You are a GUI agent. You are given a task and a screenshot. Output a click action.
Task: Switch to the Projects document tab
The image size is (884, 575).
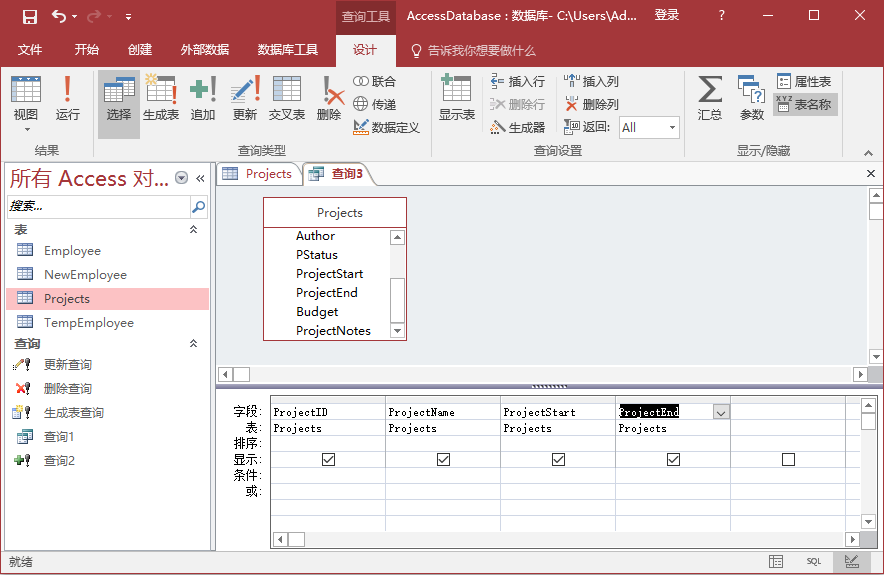click(258, 174)
